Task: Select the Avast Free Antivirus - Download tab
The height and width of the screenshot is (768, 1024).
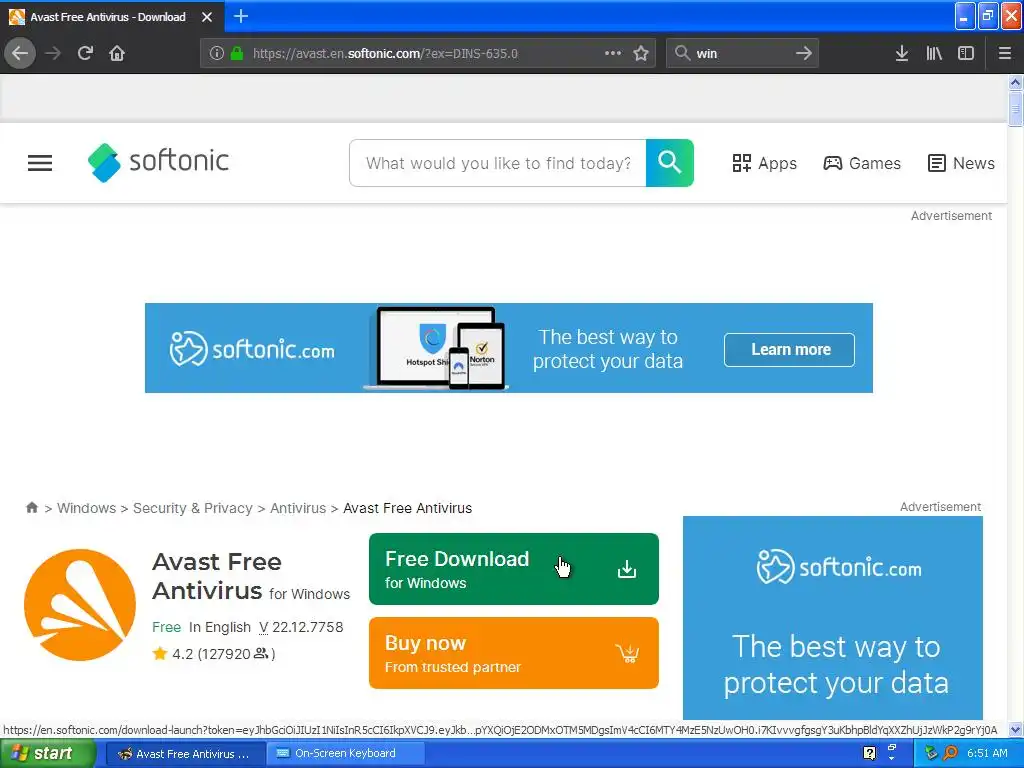Action: (x=108, y=17)
